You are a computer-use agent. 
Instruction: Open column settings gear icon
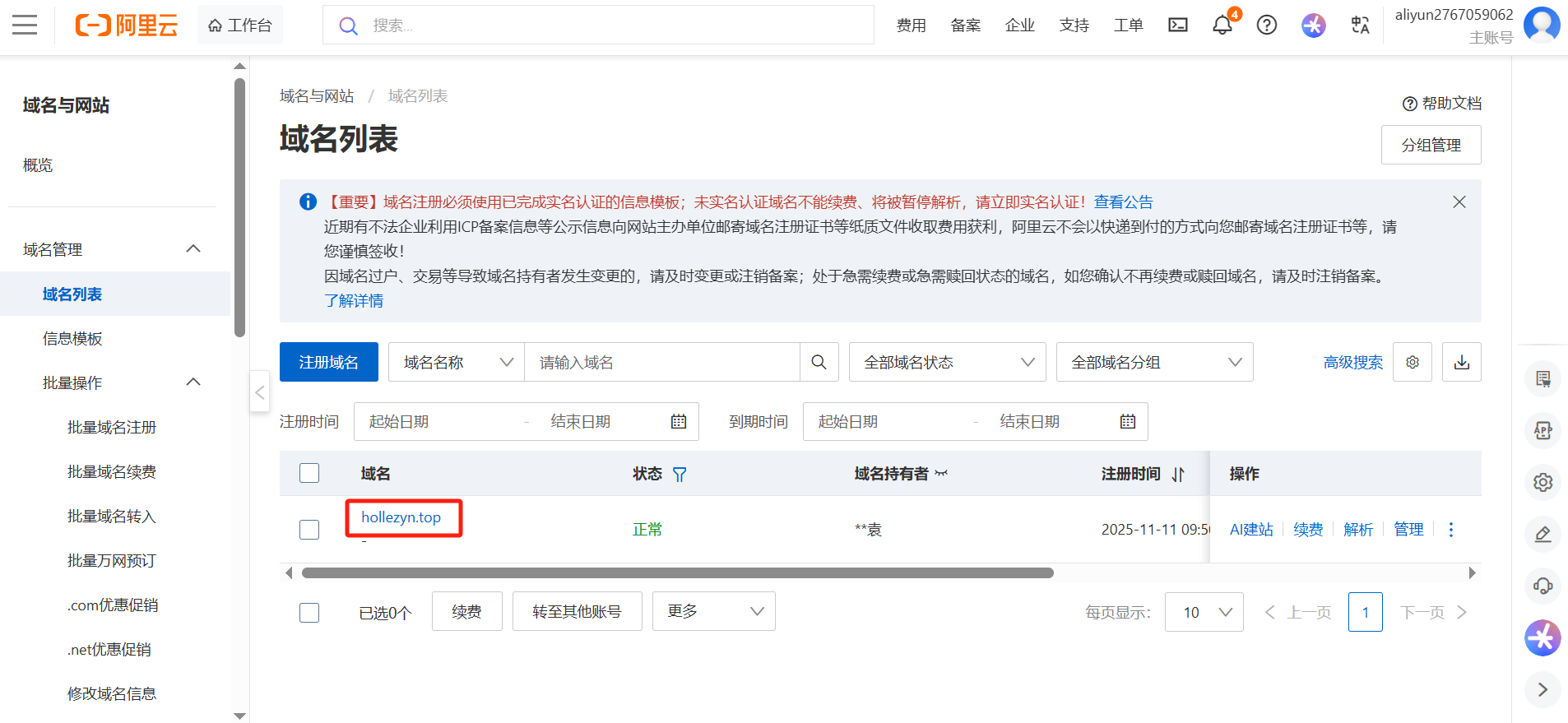click(1412, 362)
